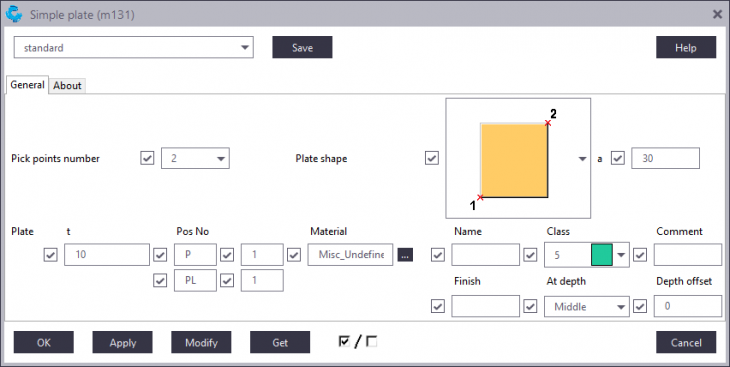This screenshot has width=730, height=367.
Task: Toggle the Plate shape checkbox
Action: 432,158
